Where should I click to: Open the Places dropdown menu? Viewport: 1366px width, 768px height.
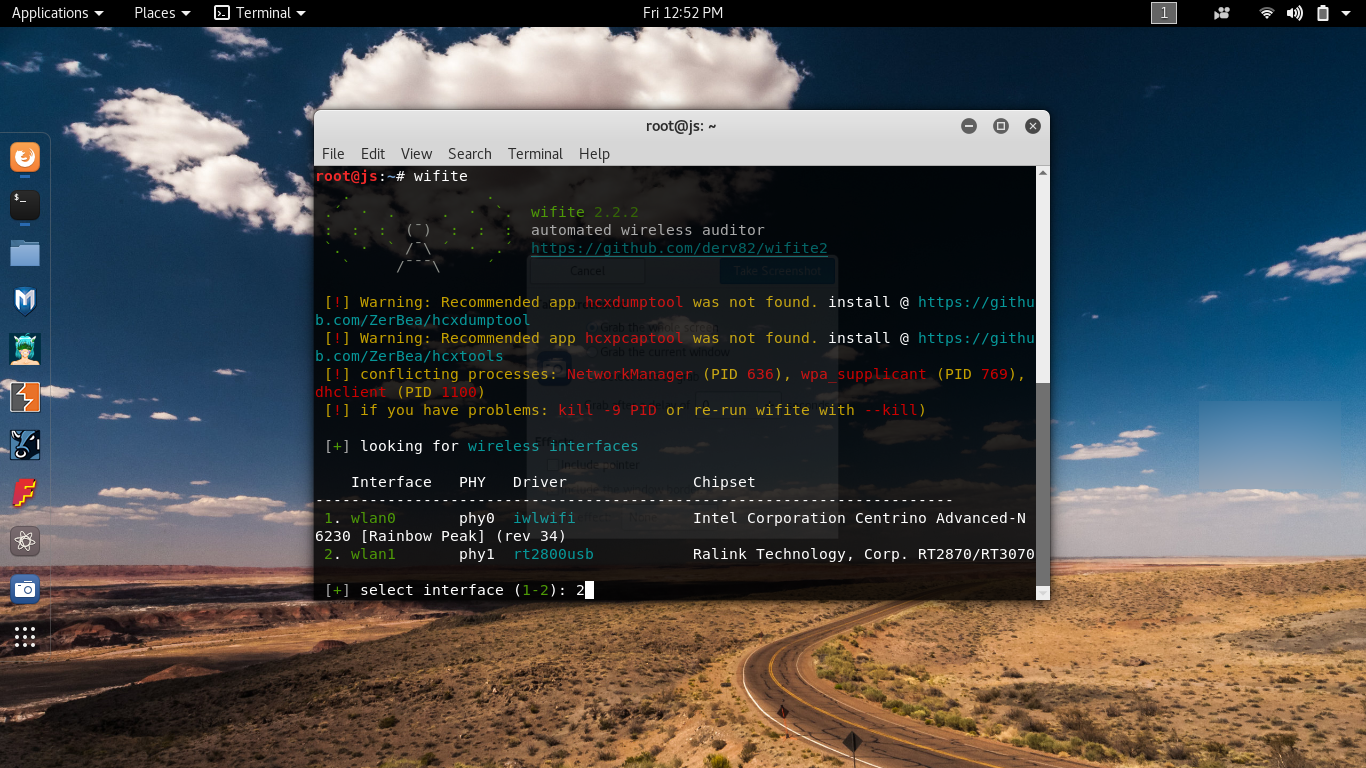tap(162, 13)
